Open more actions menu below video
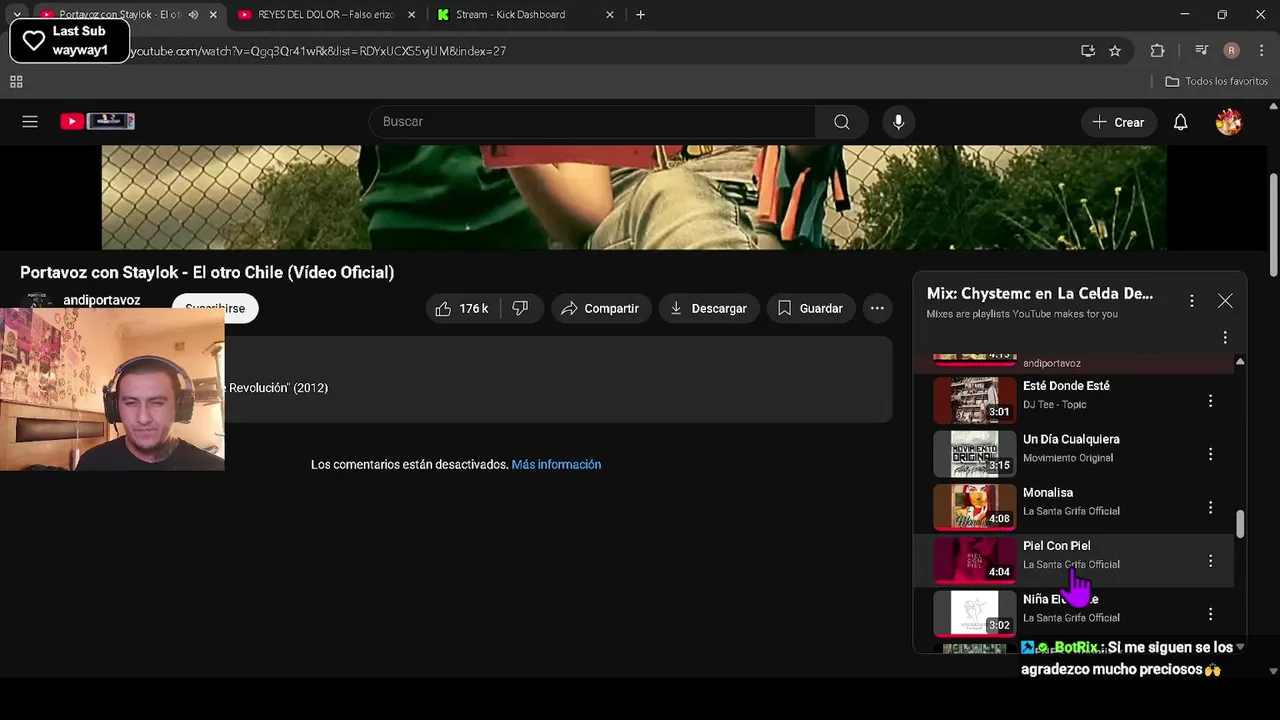 [877, 308]
